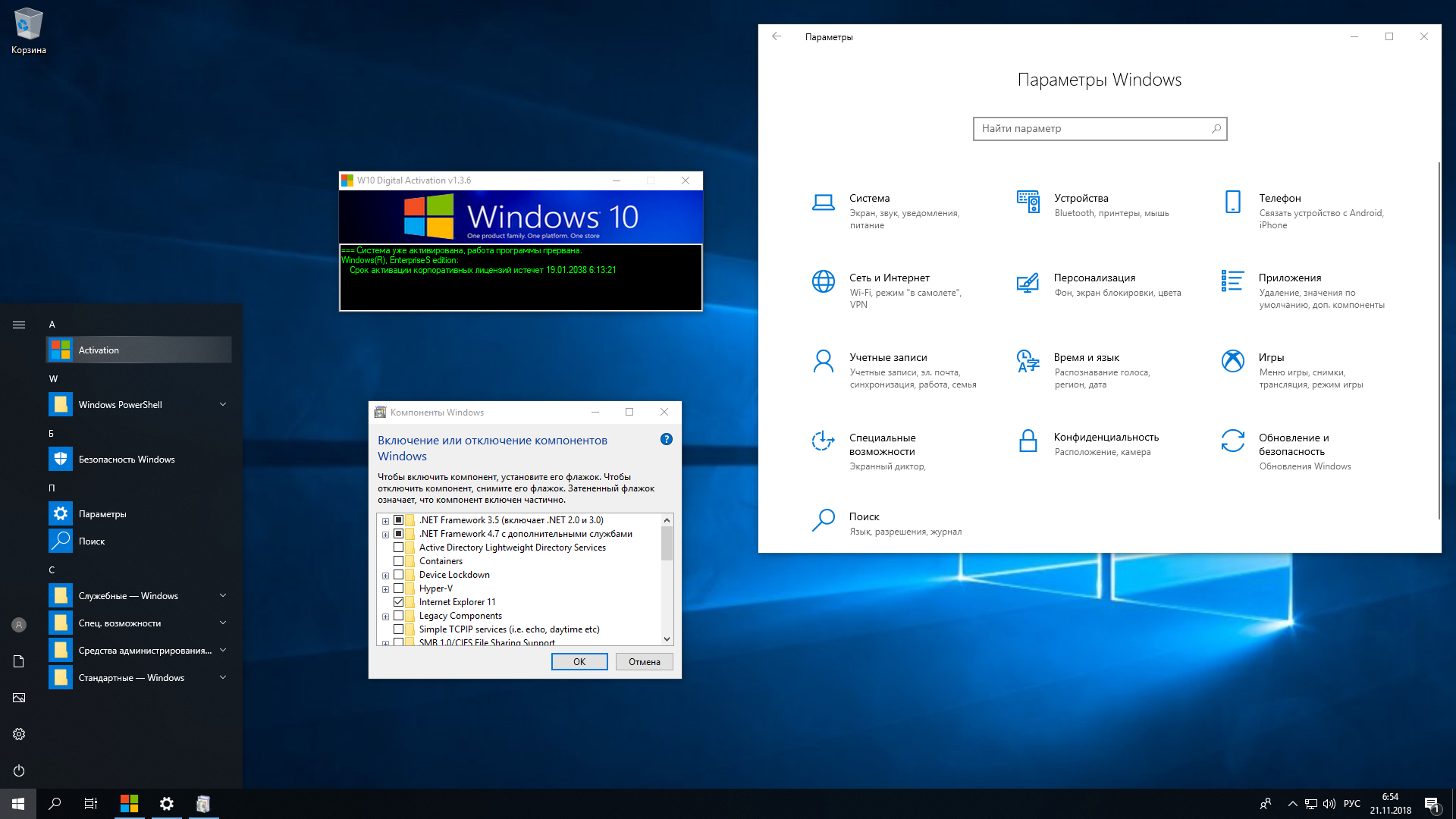Screen dimensions: 1456x819
Task: Open Параметры app in Start menu list
Action: pyautogui.click(x=140, y=513)
